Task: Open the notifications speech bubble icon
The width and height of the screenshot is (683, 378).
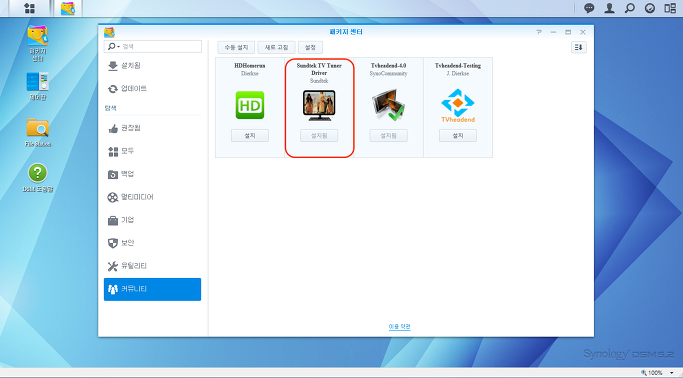Action: (x=589, y=8)
